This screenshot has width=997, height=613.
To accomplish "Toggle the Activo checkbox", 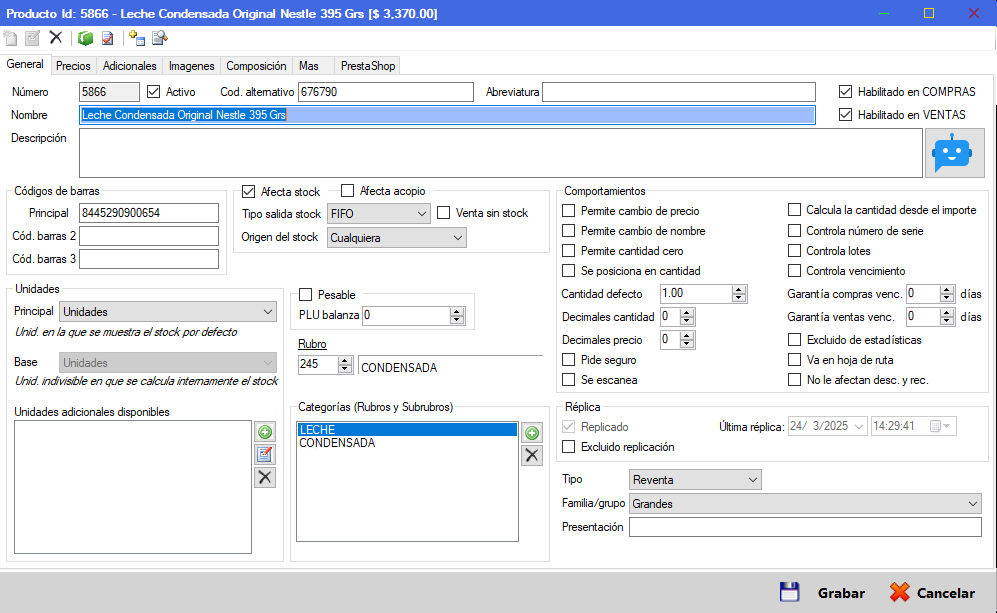I will (x=153, y=92).
